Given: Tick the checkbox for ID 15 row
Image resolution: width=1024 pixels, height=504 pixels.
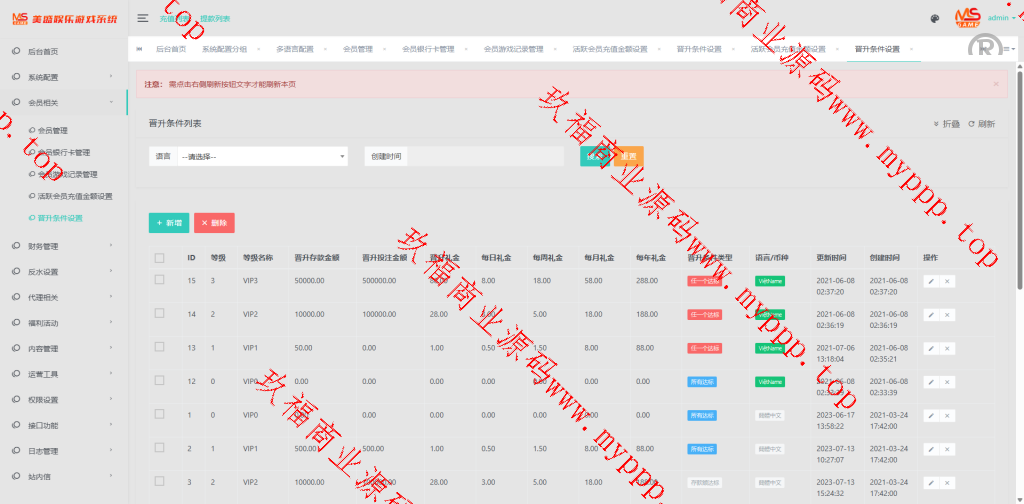Looking at the screenshot, I should pos(159,281).
